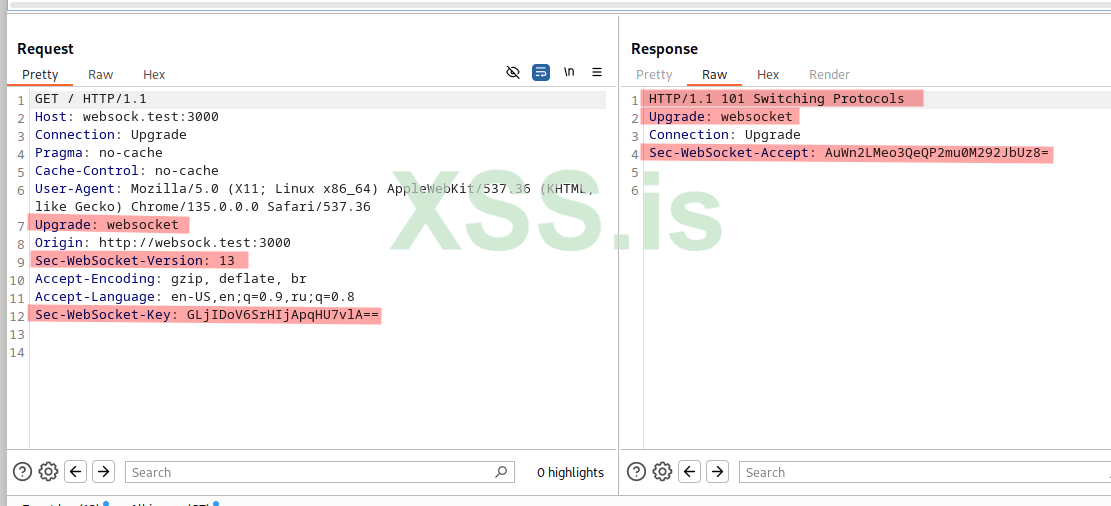The image size is (1111, 506).
Task: Click the request 'Connection: Upgrade' header line
Action: pyautogui.click(x=111, y=135)
